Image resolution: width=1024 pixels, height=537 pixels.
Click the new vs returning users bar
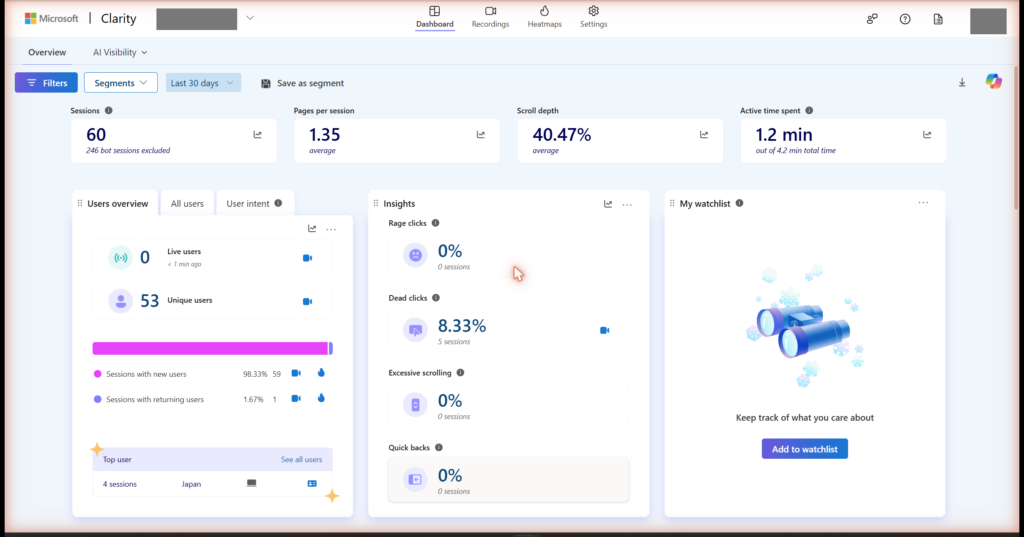tap(212, 348)
